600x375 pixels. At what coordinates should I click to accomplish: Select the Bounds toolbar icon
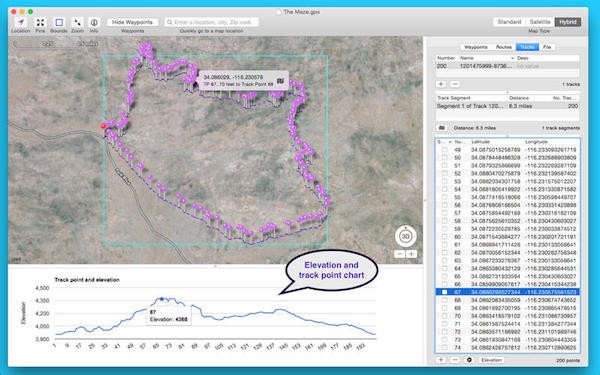(x=59, y=22)
